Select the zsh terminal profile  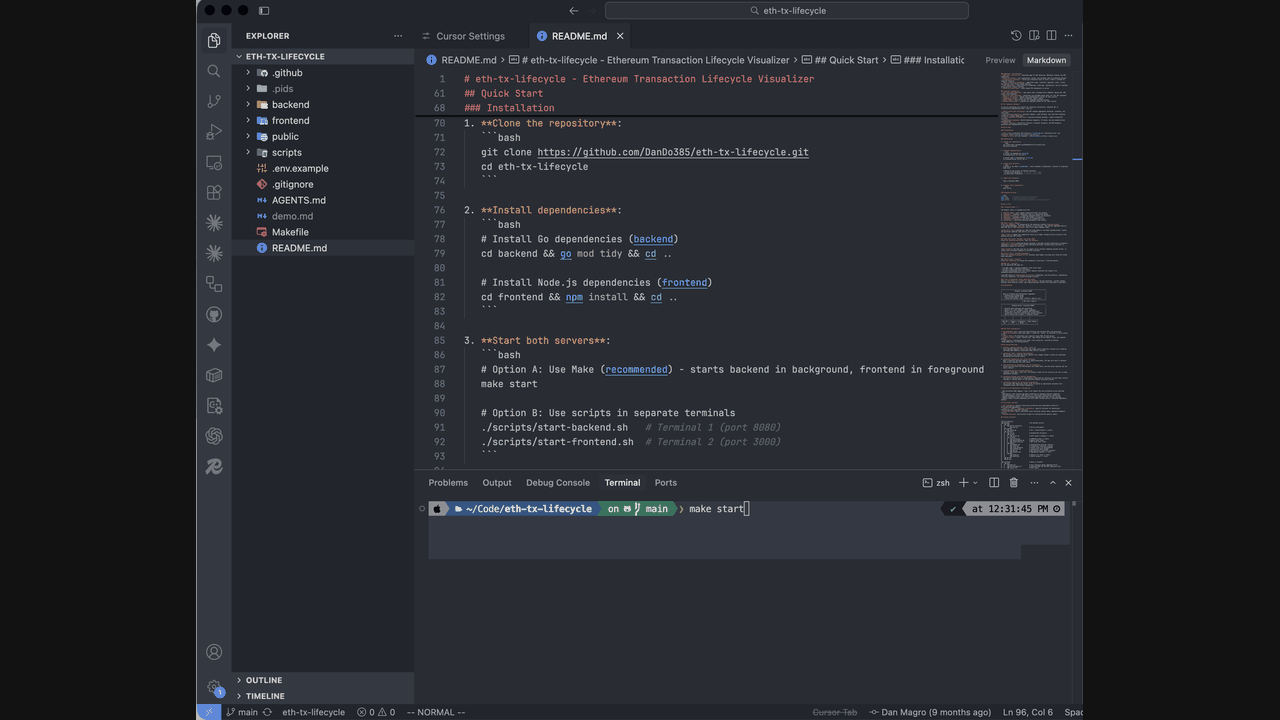click(936, 482)
